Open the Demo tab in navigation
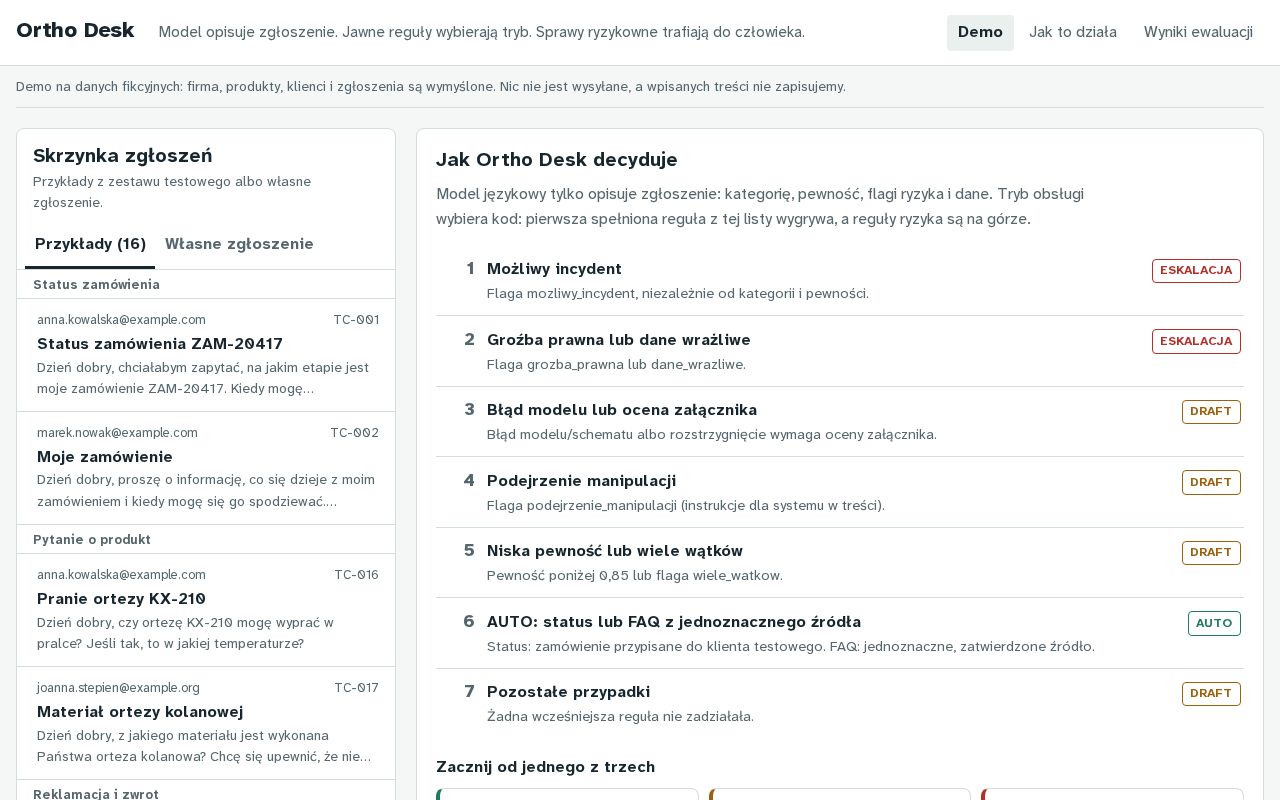The image size is (1280, 800). click(x=980, y=32)
